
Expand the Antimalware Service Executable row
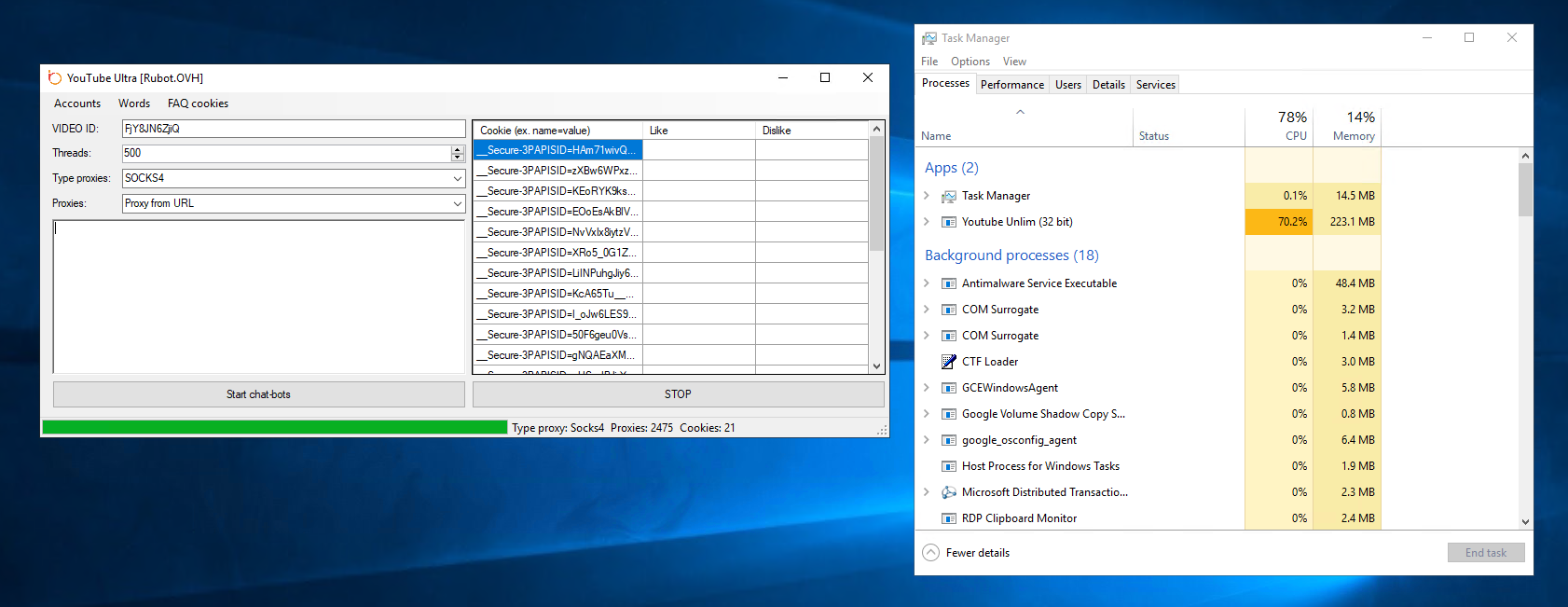point(926,283)
